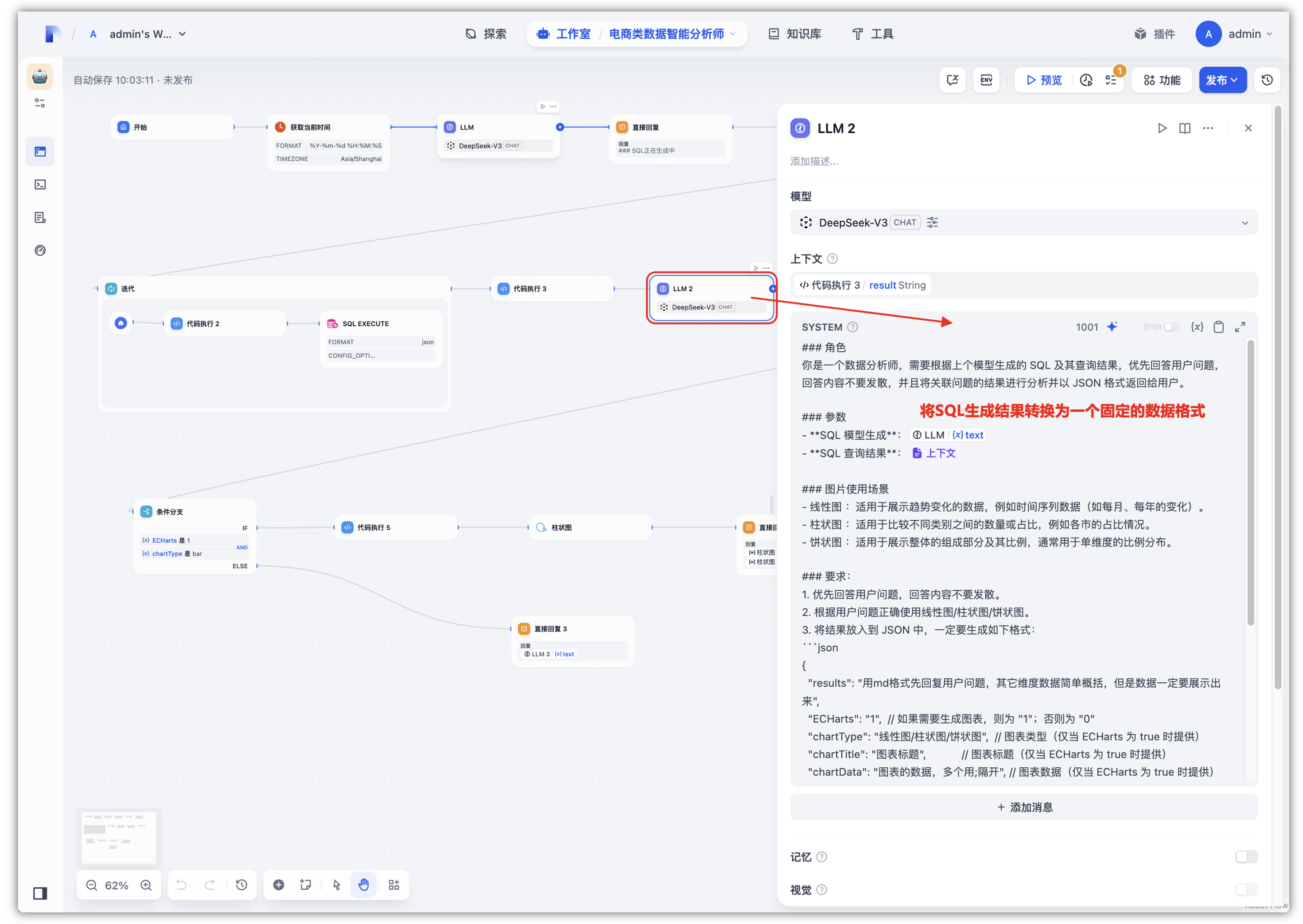The width and height of the screenshot is (1303, 924).
Task: Go to the 探索 explore tab
Action: pyautogui.click(x=486, y=34)
